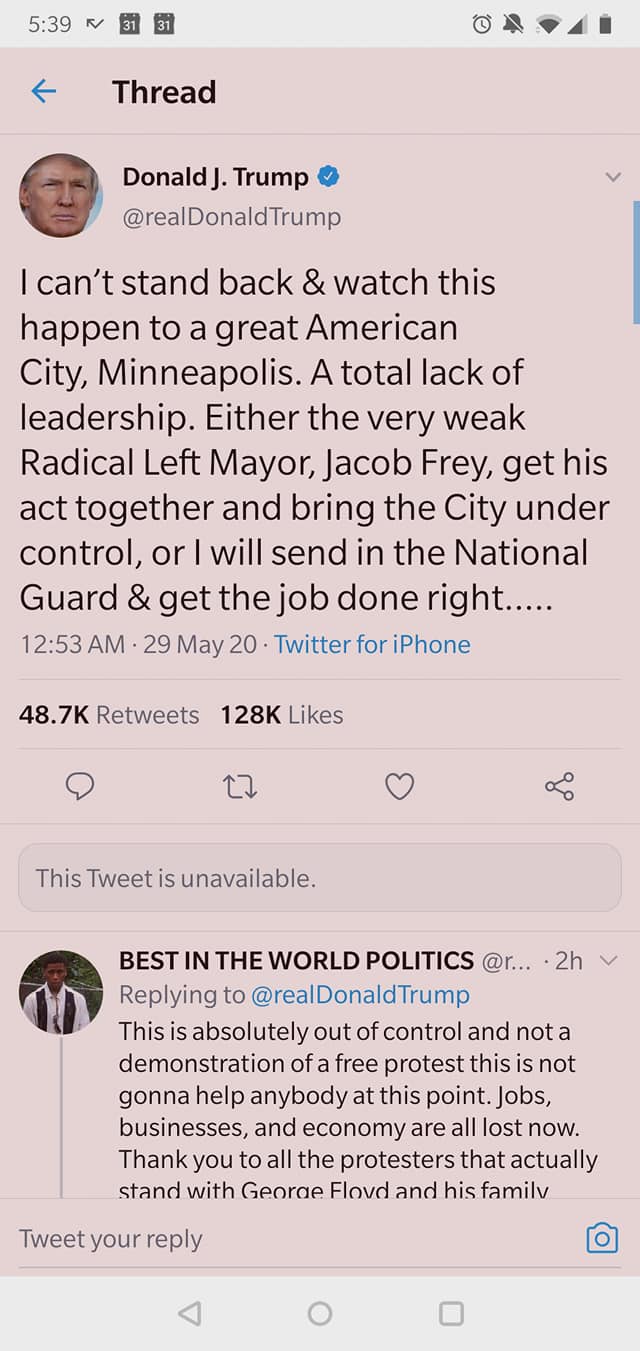Image resolution: width=640 pixels, height=1351 pixels.
Task: Tap the This Tweet is unavailable box
Action: tap(320, 878)
